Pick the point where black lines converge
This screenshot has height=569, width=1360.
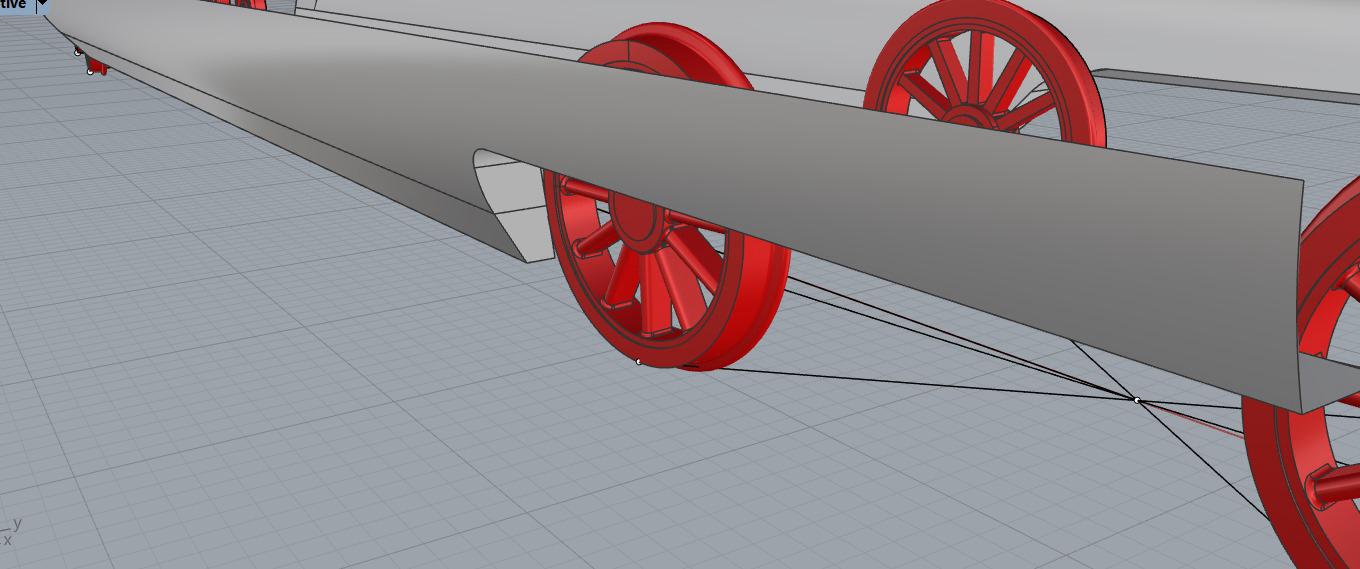click(1137, 400)
